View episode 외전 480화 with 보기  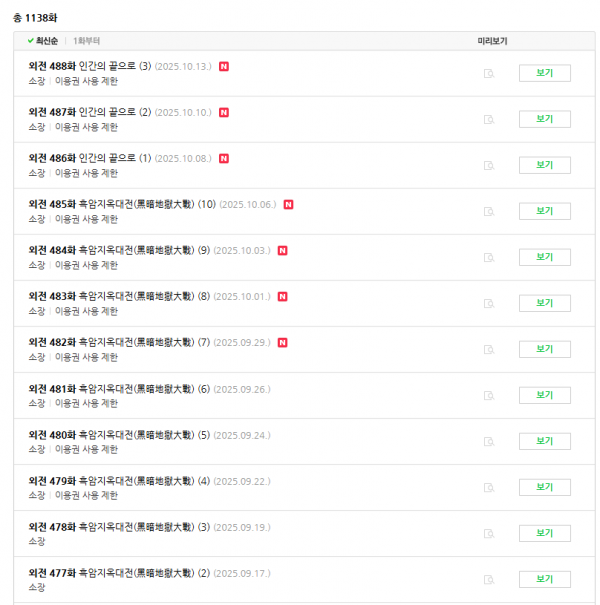[544, 441]
